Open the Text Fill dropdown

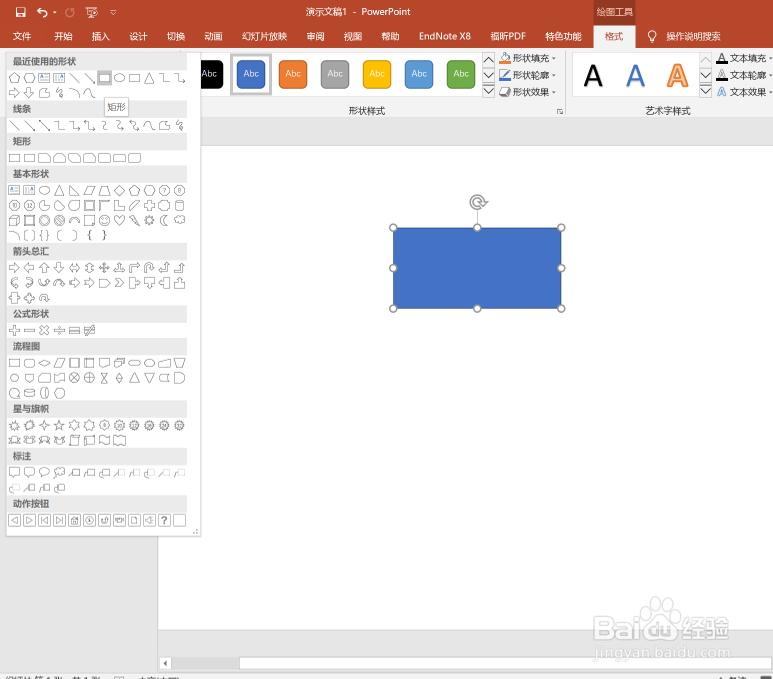coord(744,58)
